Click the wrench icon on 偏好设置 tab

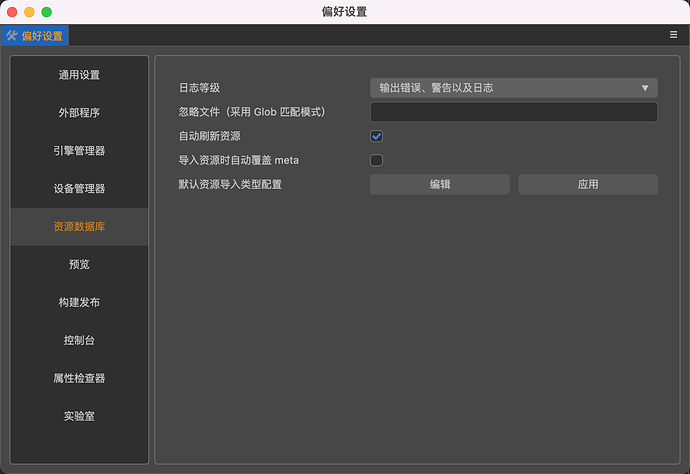click(11, 36)
